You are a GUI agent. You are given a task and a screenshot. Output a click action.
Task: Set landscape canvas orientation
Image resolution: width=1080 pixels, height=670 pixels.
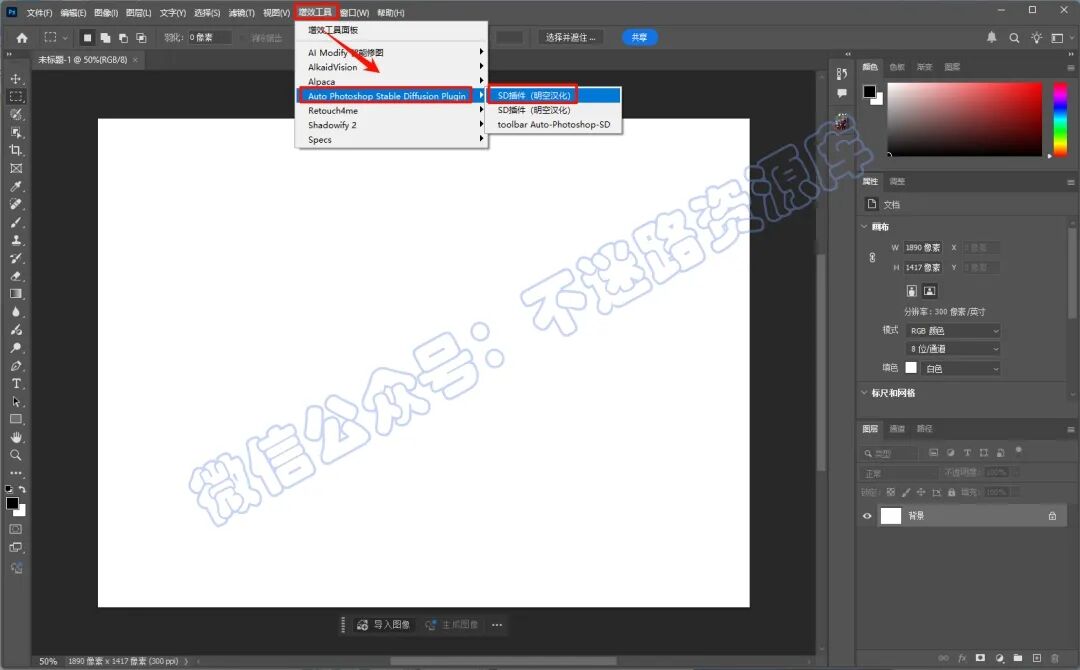930,291
